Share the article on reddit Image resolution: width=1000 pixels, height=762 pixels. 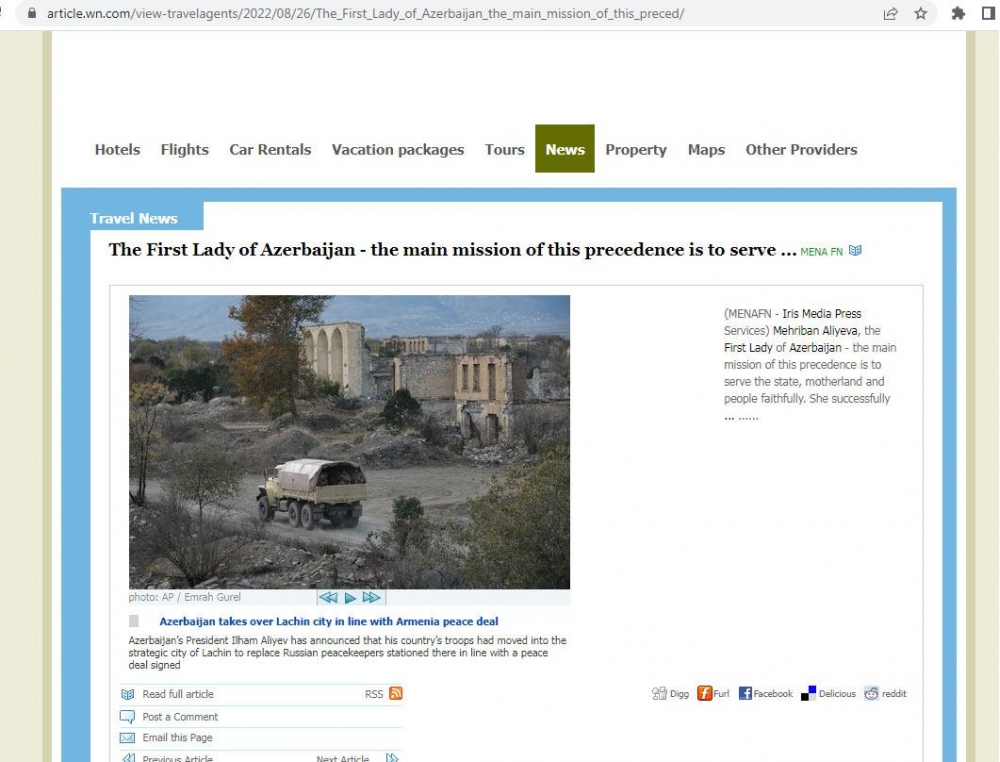885,694
